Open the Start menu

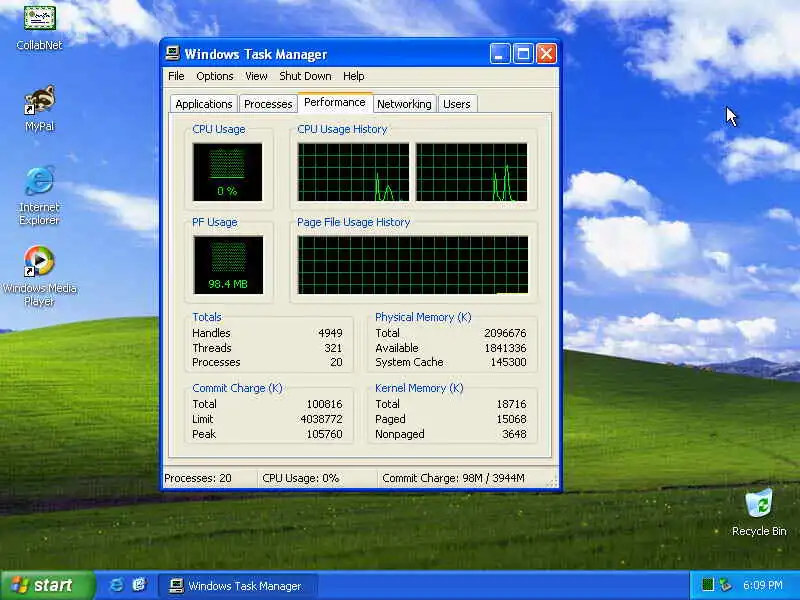pos(47,585)
